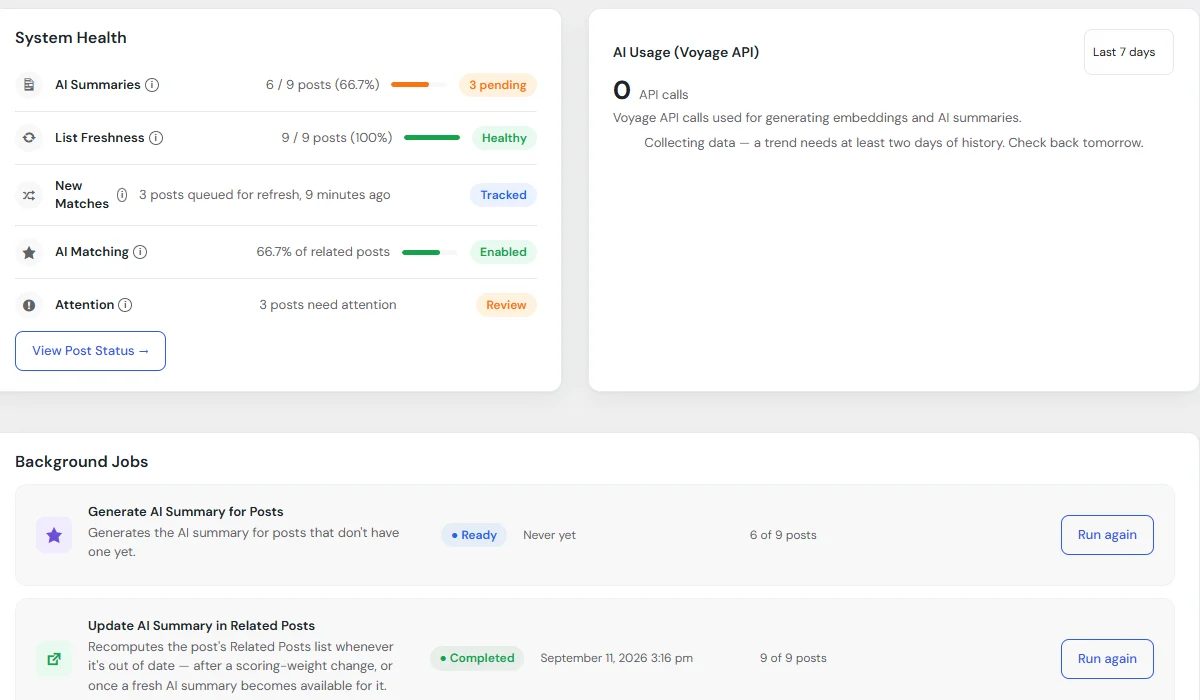The image size is (1200, 700).
Task: Click the purple star icon for Generate AI Summary
Action: click(x=54, y=535)
